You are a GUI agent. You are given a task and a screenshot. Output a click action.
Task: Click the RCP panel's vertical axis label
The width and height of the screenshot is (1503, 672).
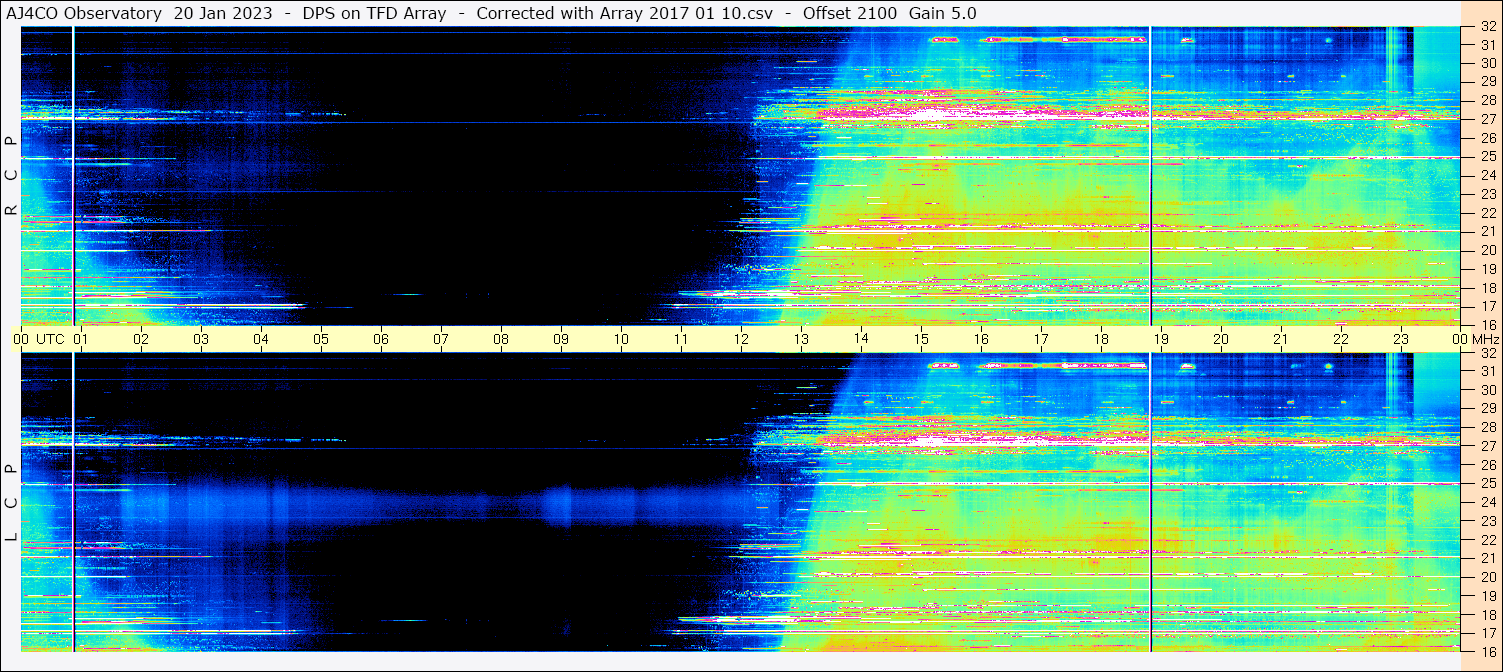click(x=11, y=177)
